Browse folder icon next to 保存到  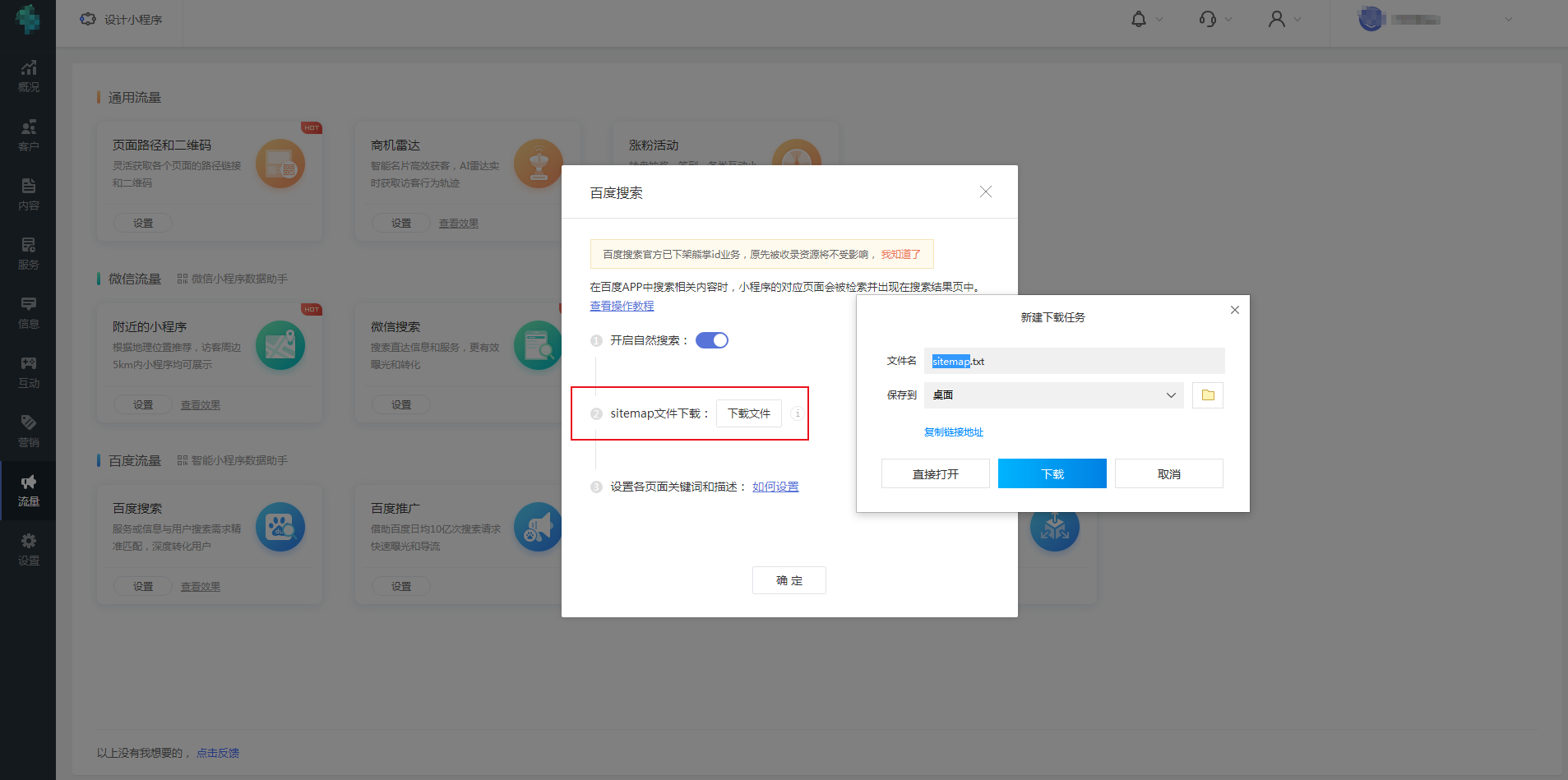tap(1208, 395)
